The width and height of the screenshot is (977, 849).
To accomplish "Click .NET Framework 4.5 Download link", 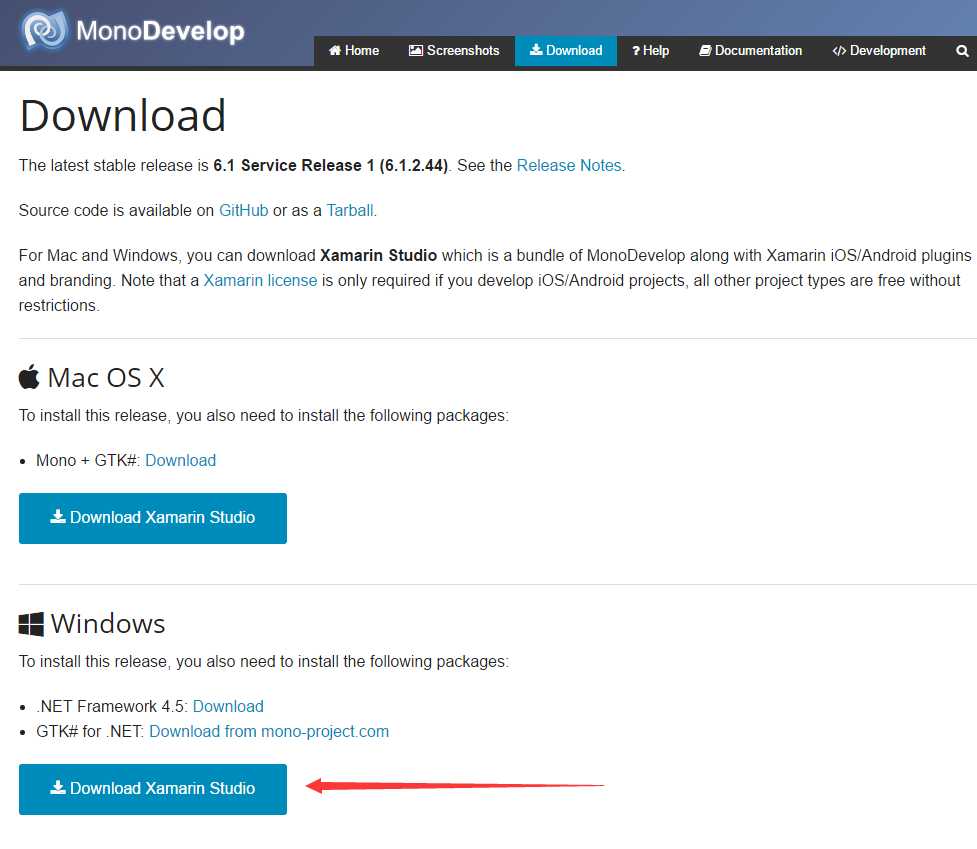I will [228, 706].
